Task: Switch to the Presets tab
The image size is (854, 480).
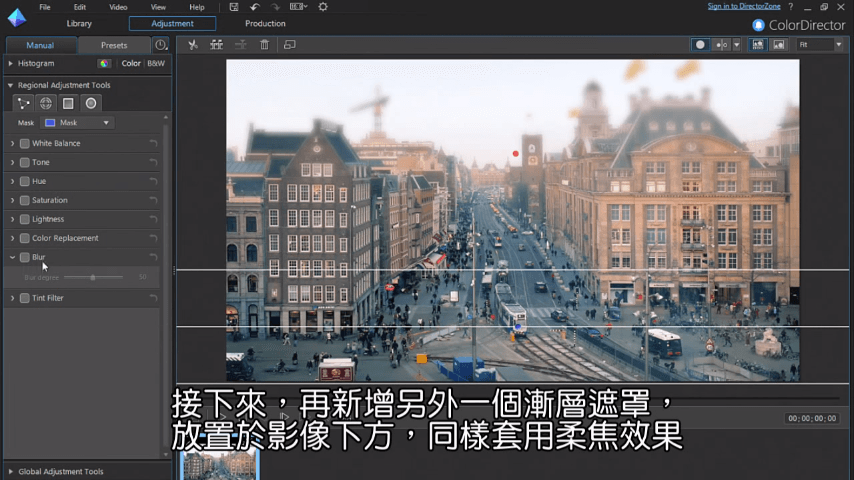Action: click(114, 45)
